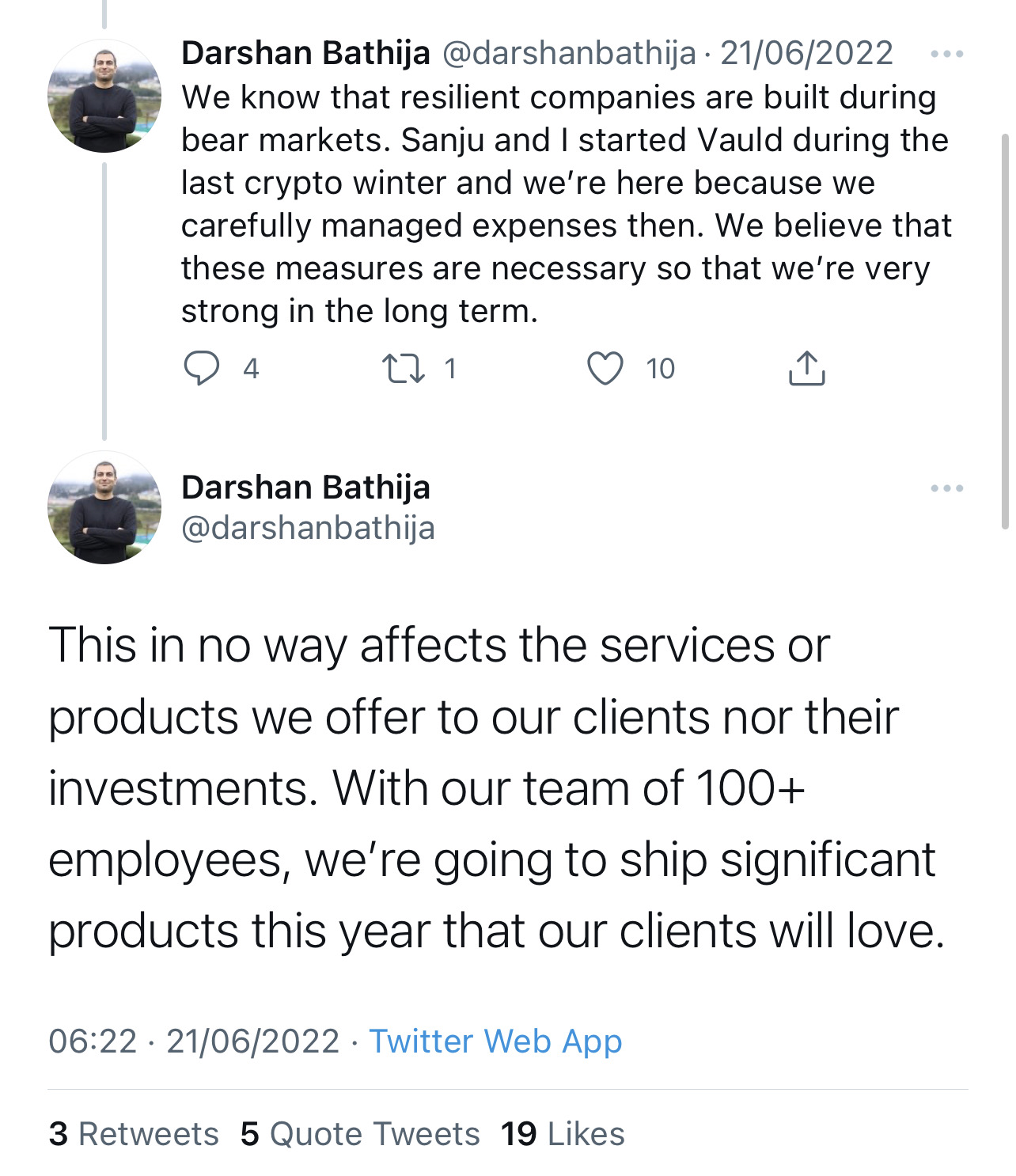This screenshot has width=1016, height=1176.
Task: Retweet the post about bear markets
Action: pyautogui.click(x=404, y=369)
